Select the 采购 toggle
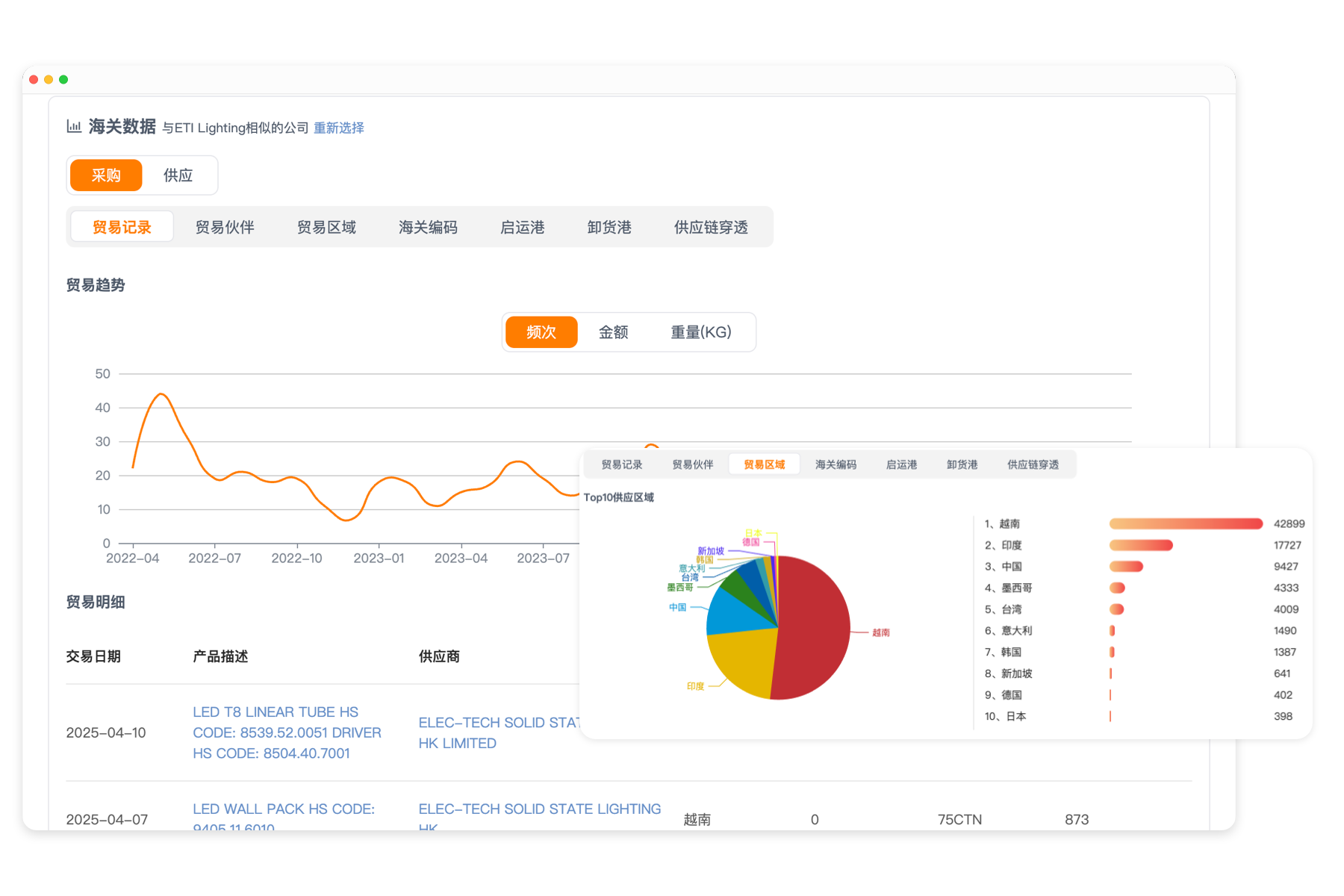 105,175
